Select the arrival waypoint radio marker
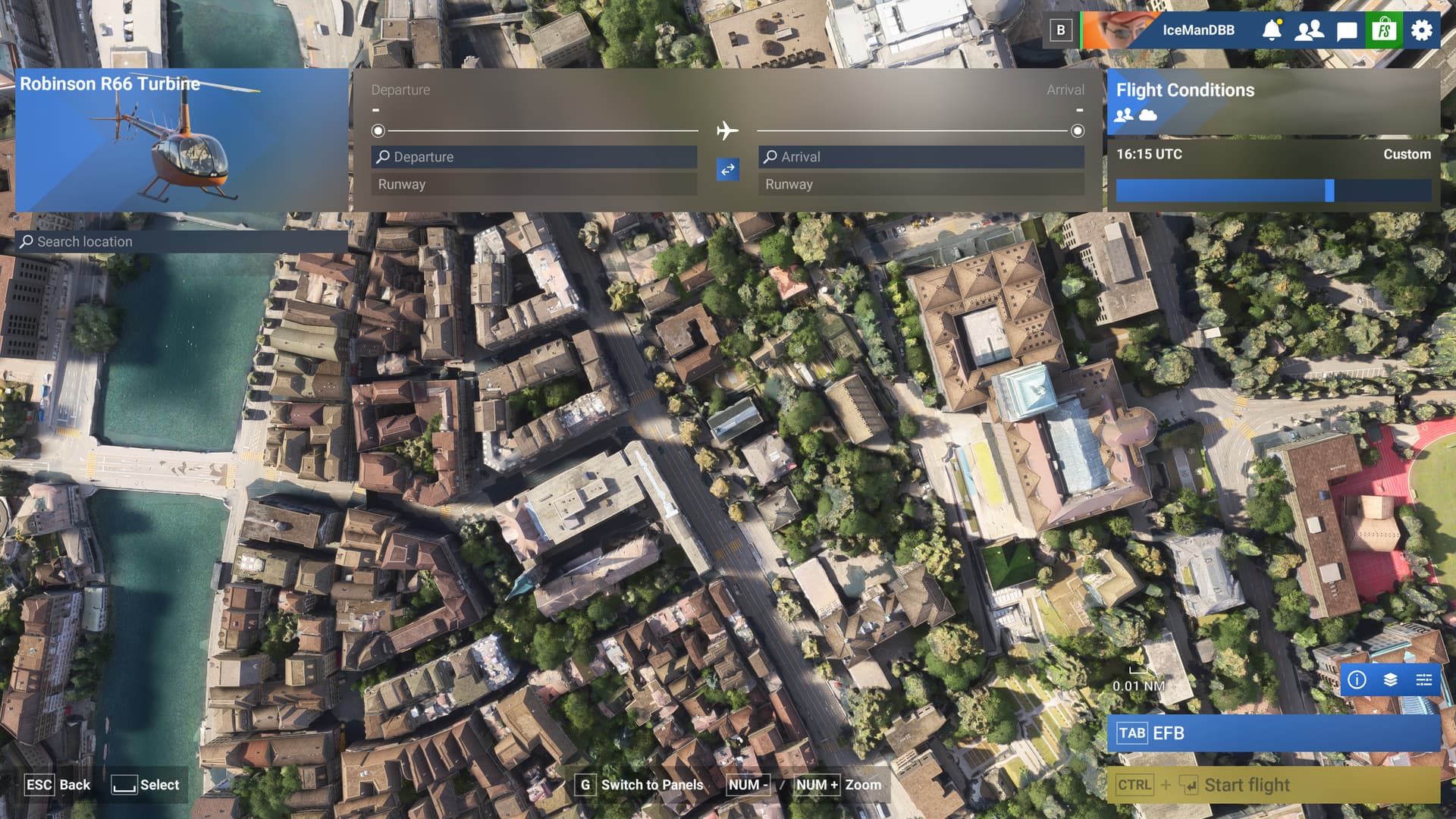Screen dimensions: 1456x819 (x=1077, y=131)
